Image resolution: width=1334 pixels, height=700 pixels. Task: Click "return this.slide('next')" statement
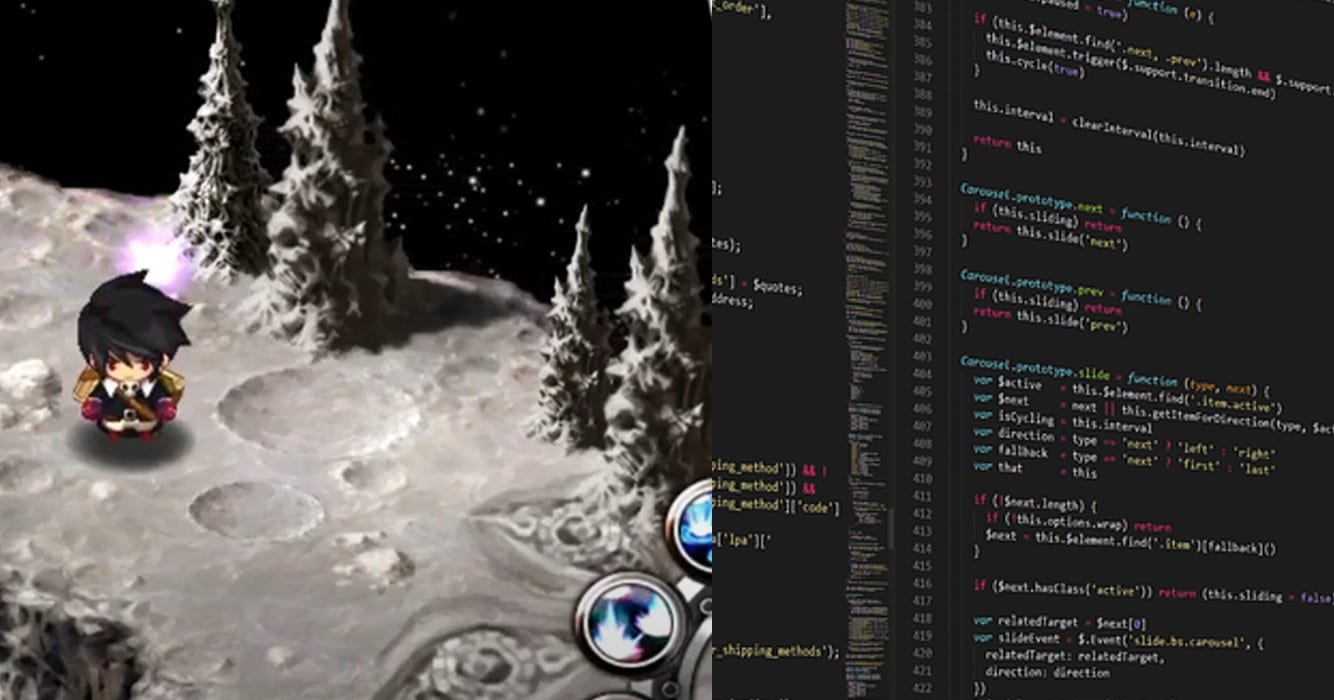[x=1050, y=235]
